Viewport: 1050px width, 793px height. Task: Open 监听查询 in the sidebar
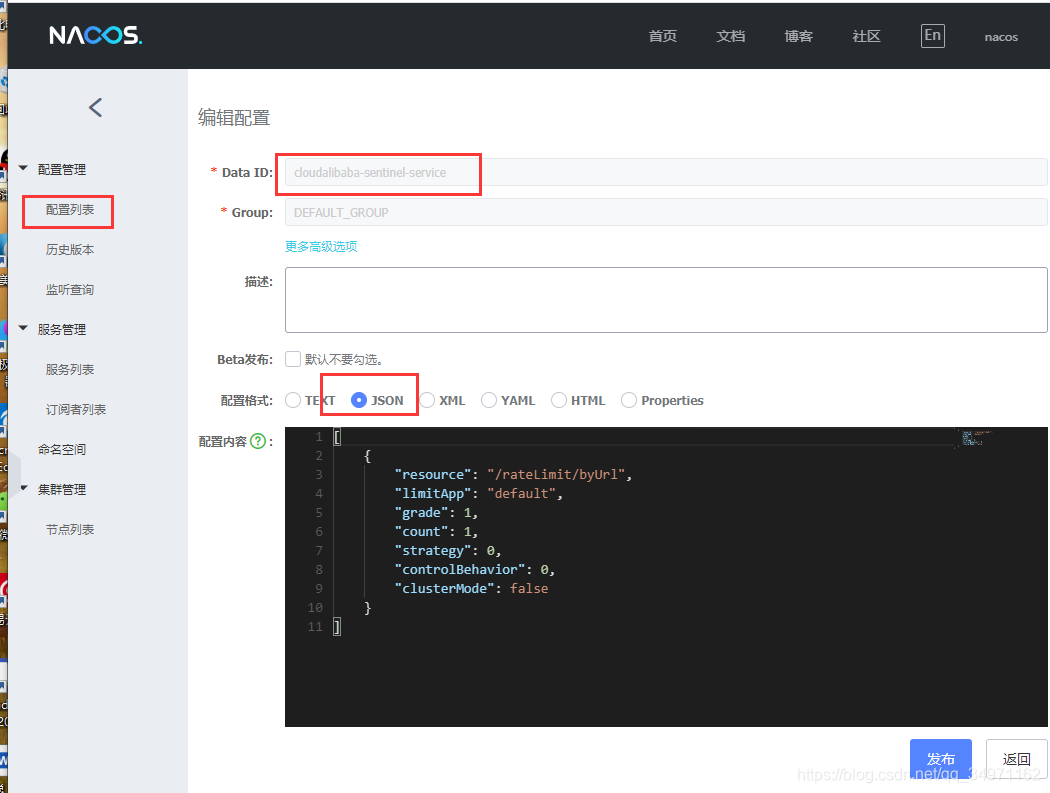[70, 289]
